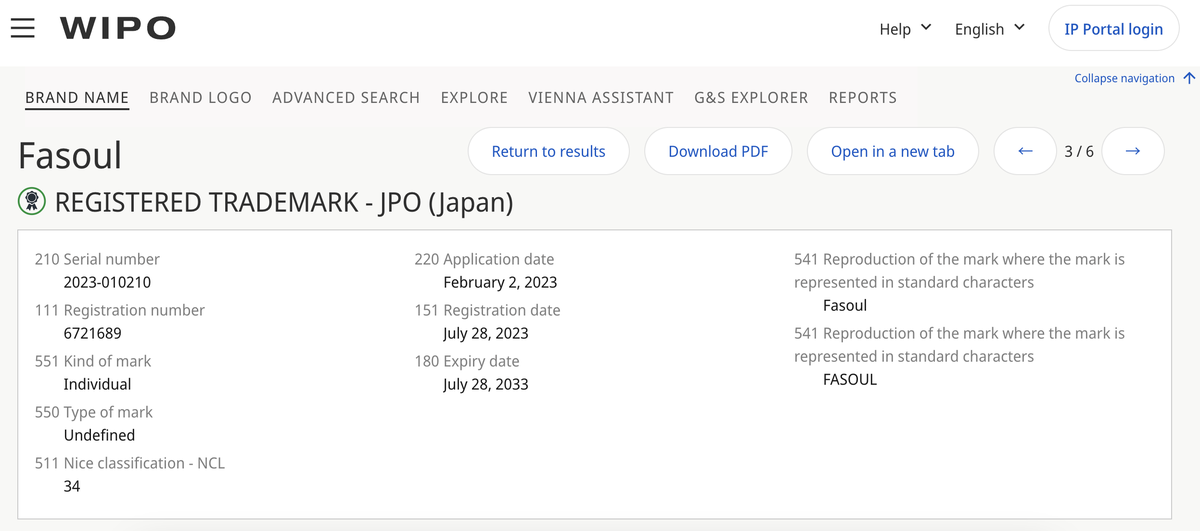The width and height of the screenshot is (1200, 531).
Task: Select the registration number 6721689
Action: [93, 333]
